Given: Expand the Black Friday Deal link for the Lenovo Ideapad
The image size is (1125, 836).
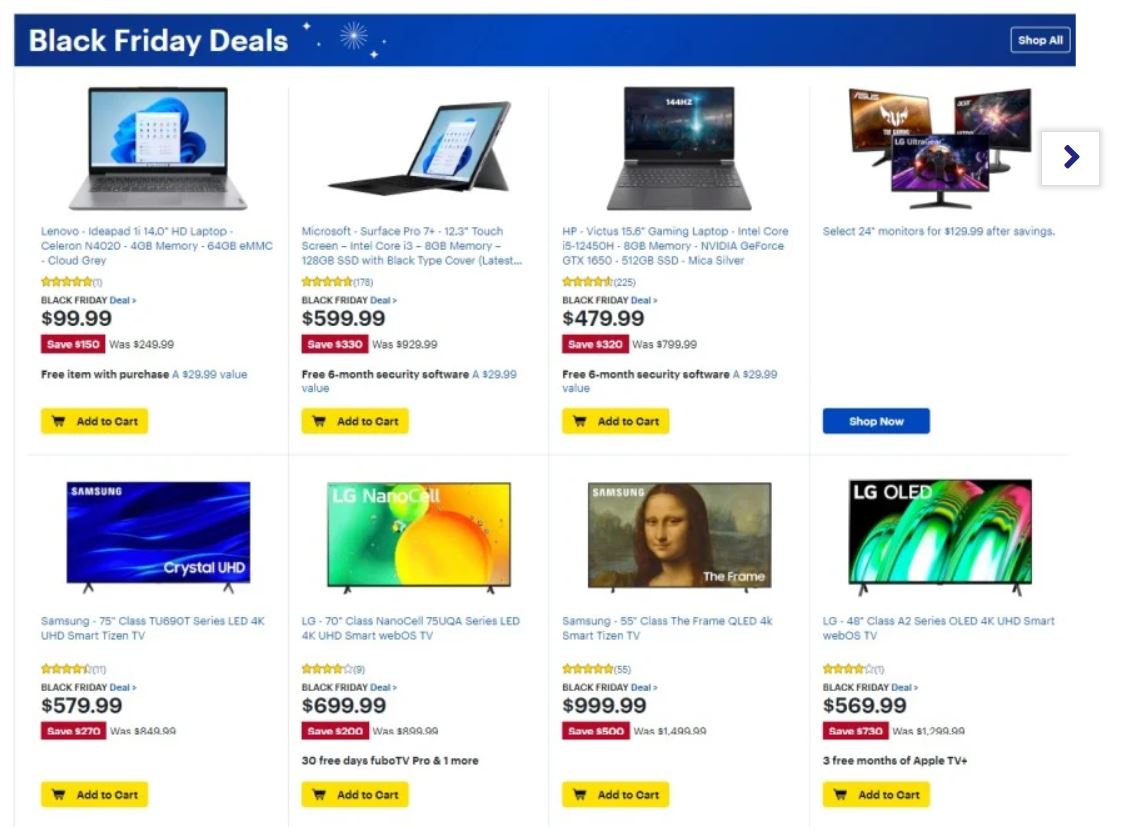Looking at the screenshot, I should coord(122,300).
